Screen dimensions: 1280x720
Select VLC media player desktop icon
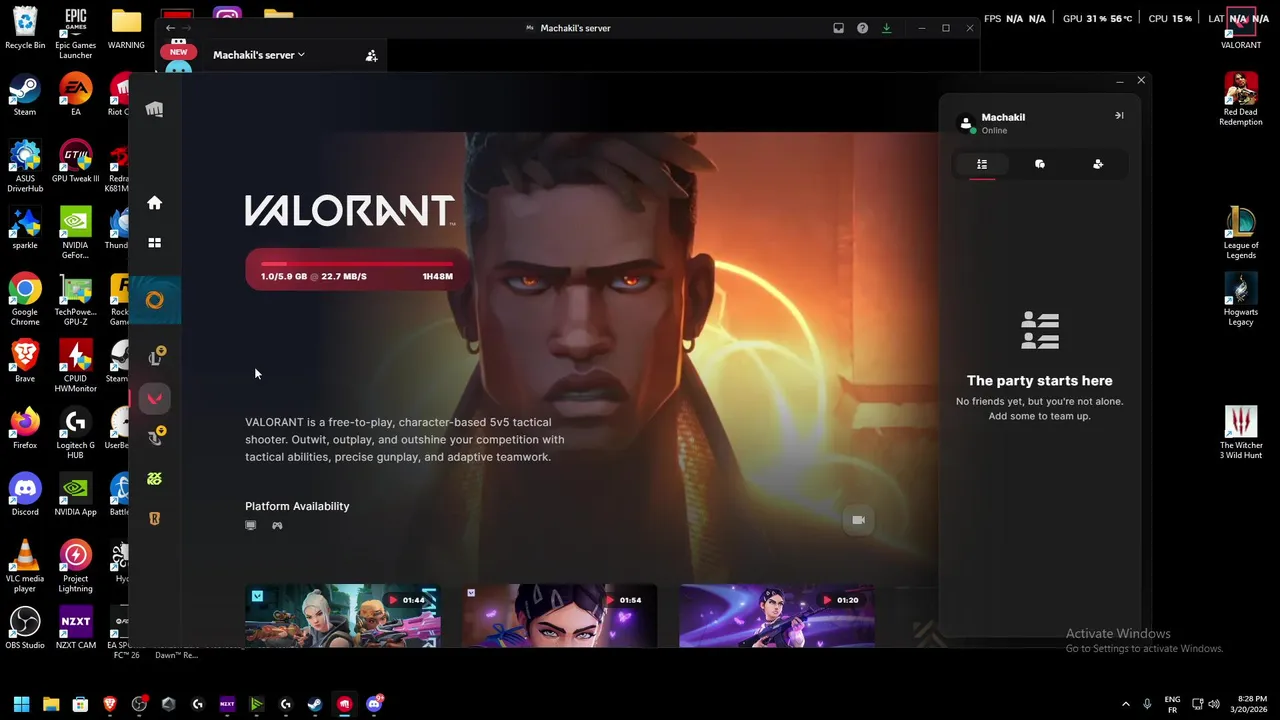[x=25, y=566]
